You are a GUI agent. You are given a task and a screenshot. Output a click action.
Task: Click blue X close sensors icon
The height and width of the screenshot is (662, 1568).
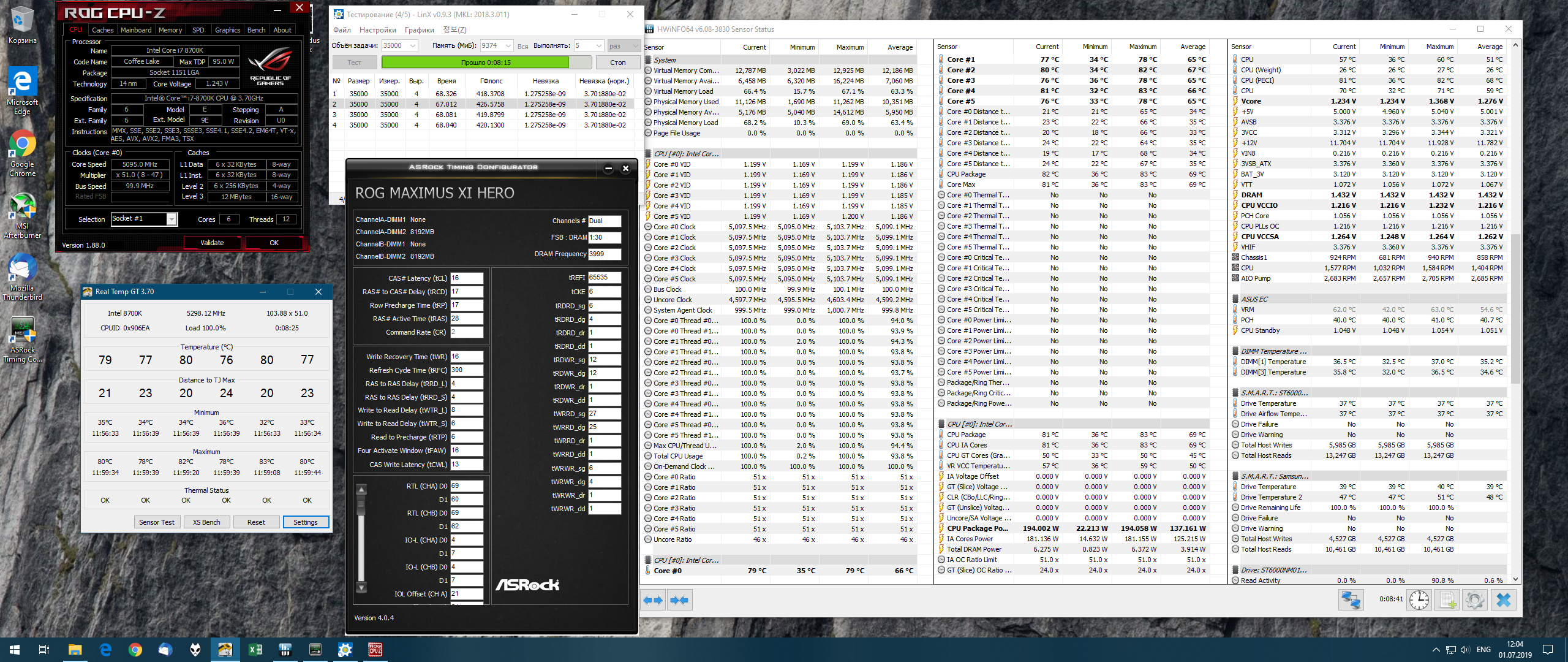tap(1503, 599)
